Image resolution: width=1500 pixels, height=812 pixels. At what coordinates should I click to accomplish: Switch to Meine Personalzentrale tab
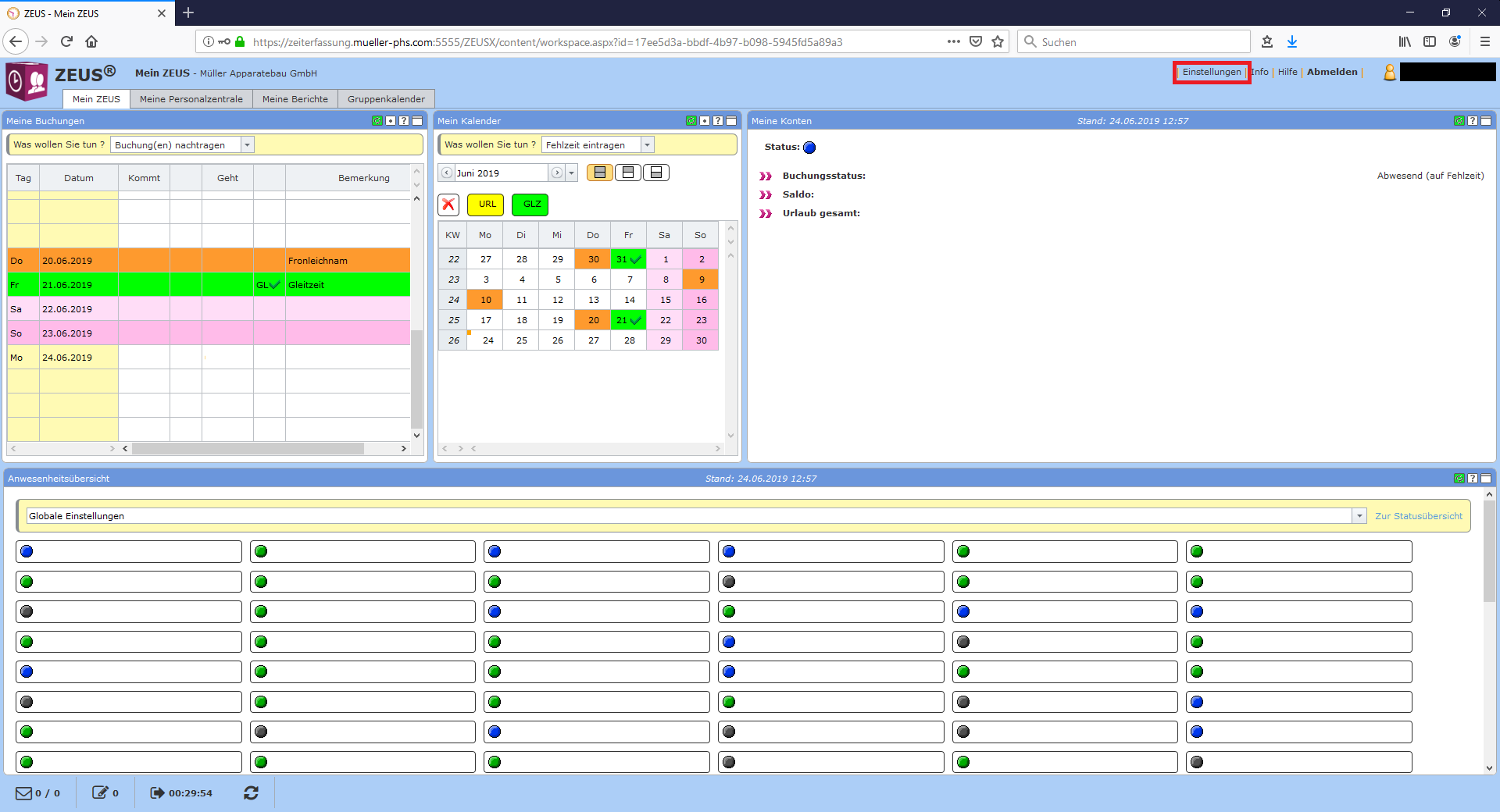(x=191, y=99)
